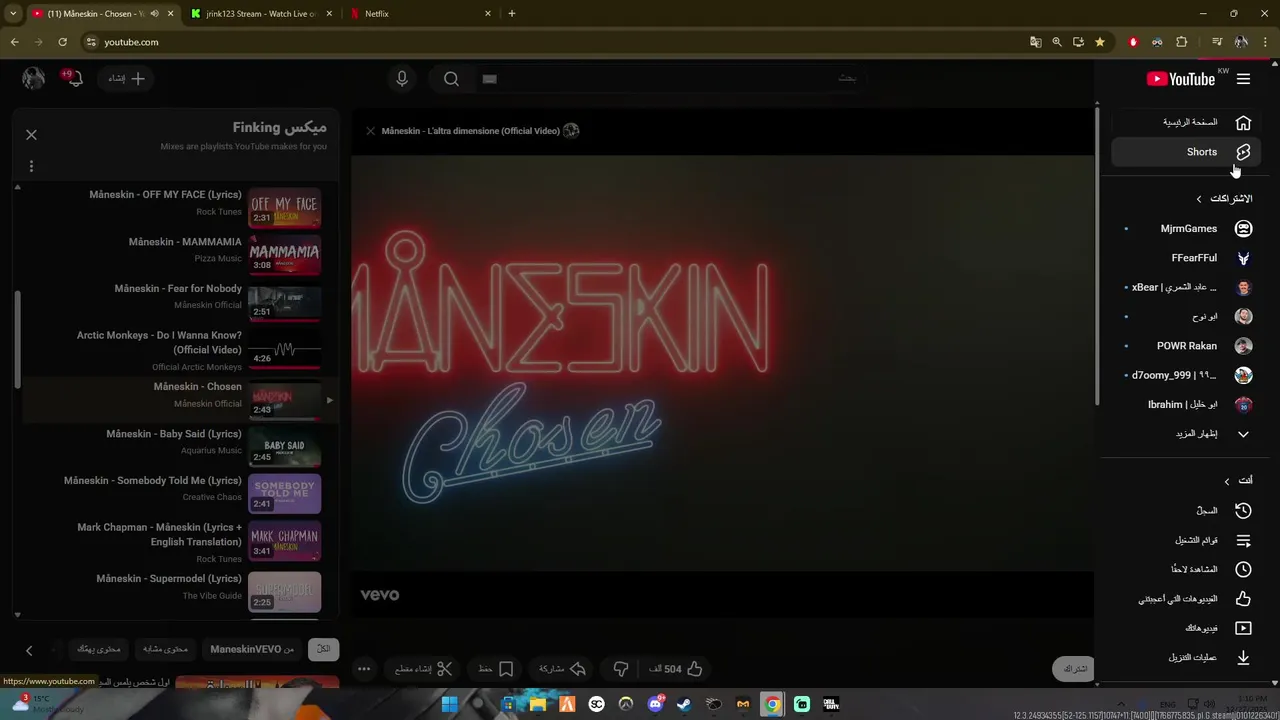Expand the subscriptions section header
This screenshot has width=1280, height=720.
click(x=1225, y=199)
